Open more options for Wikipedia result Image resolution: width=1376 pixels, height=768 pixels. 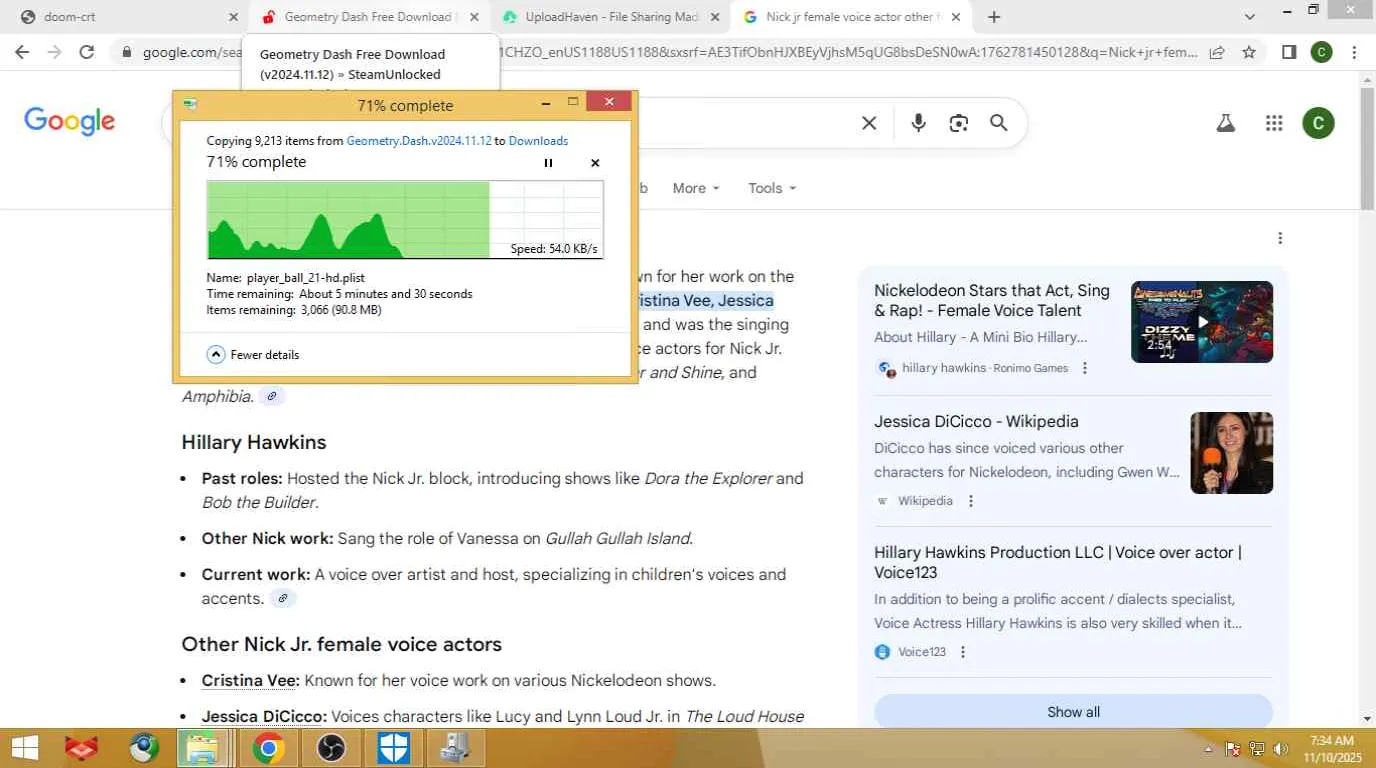(971, 501)
